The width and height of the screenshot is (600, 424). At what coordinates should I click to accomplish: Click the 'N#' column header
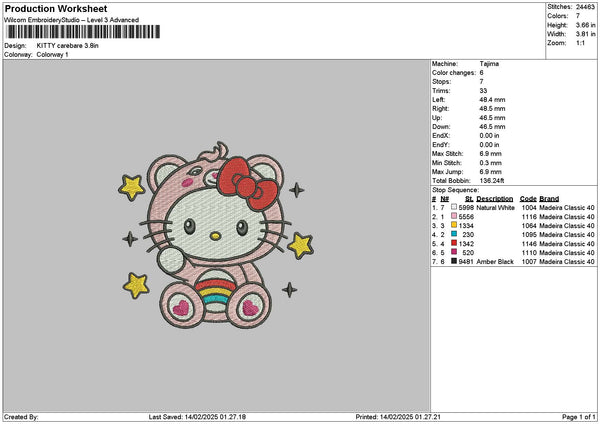tap(445, 199)
